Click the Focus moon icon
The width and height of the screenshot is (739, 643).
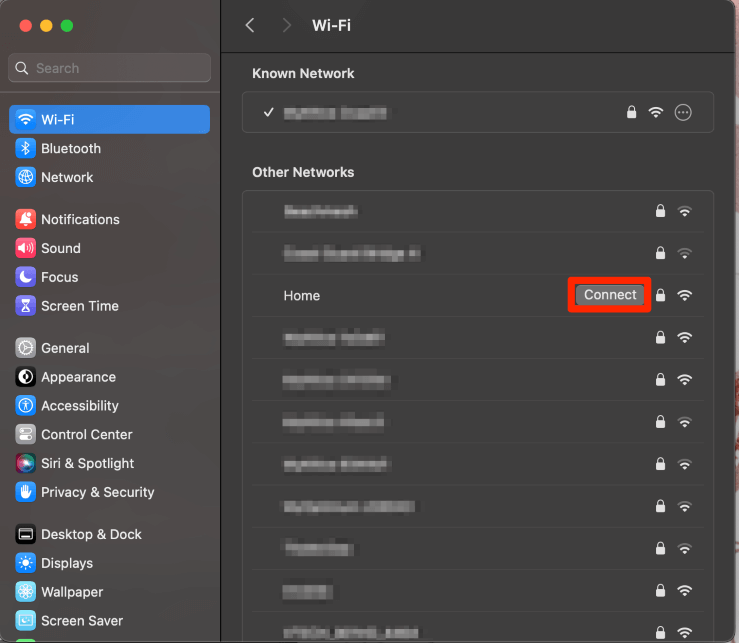point(25,277)
